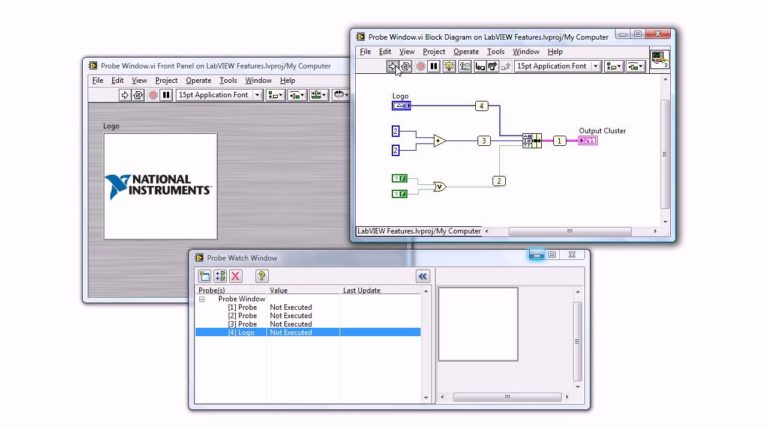Image resolution: width=768 pixels, height=428 pixels.
Task: Open Align Objects dropdown in block diagram
Action: [x=613, y=66]
